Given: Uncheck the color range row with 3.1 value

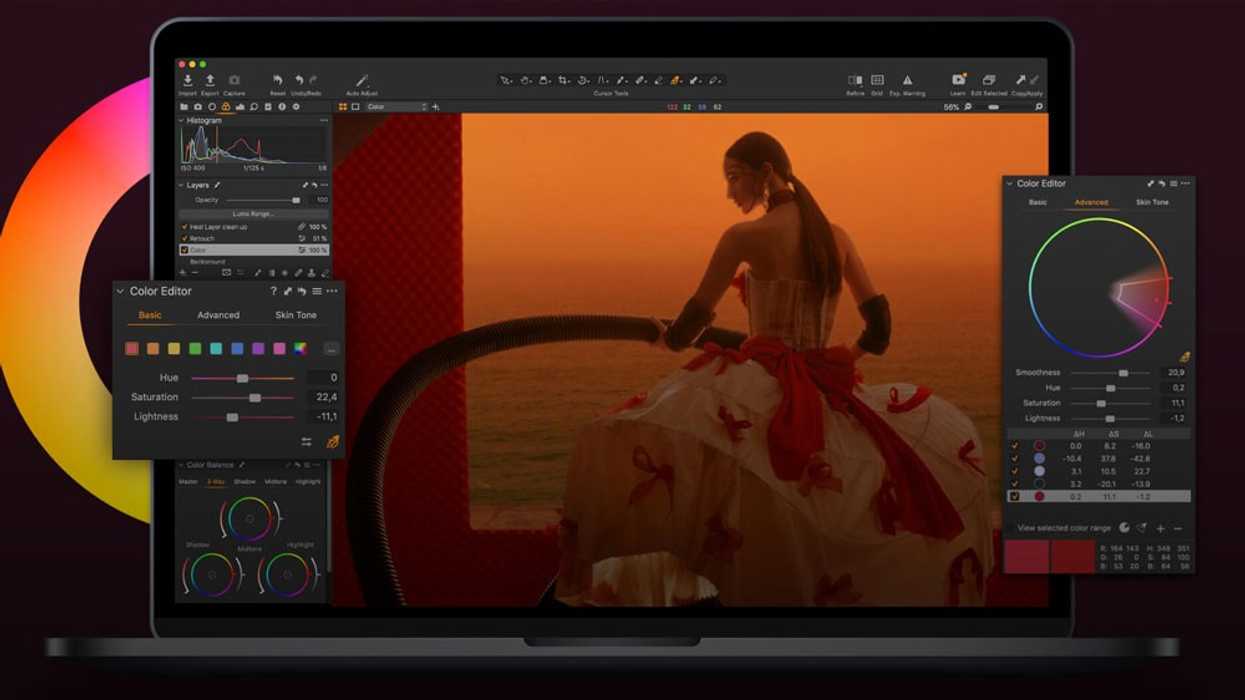Looking at the screenshot, I should click(1015, 471).
